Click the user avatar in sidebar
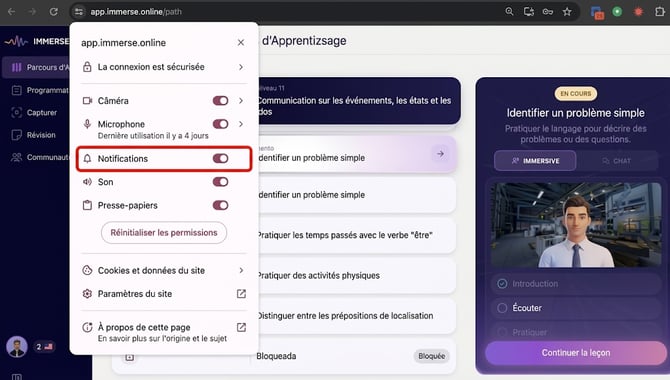 pyautogui.click(x=17, y=347)
